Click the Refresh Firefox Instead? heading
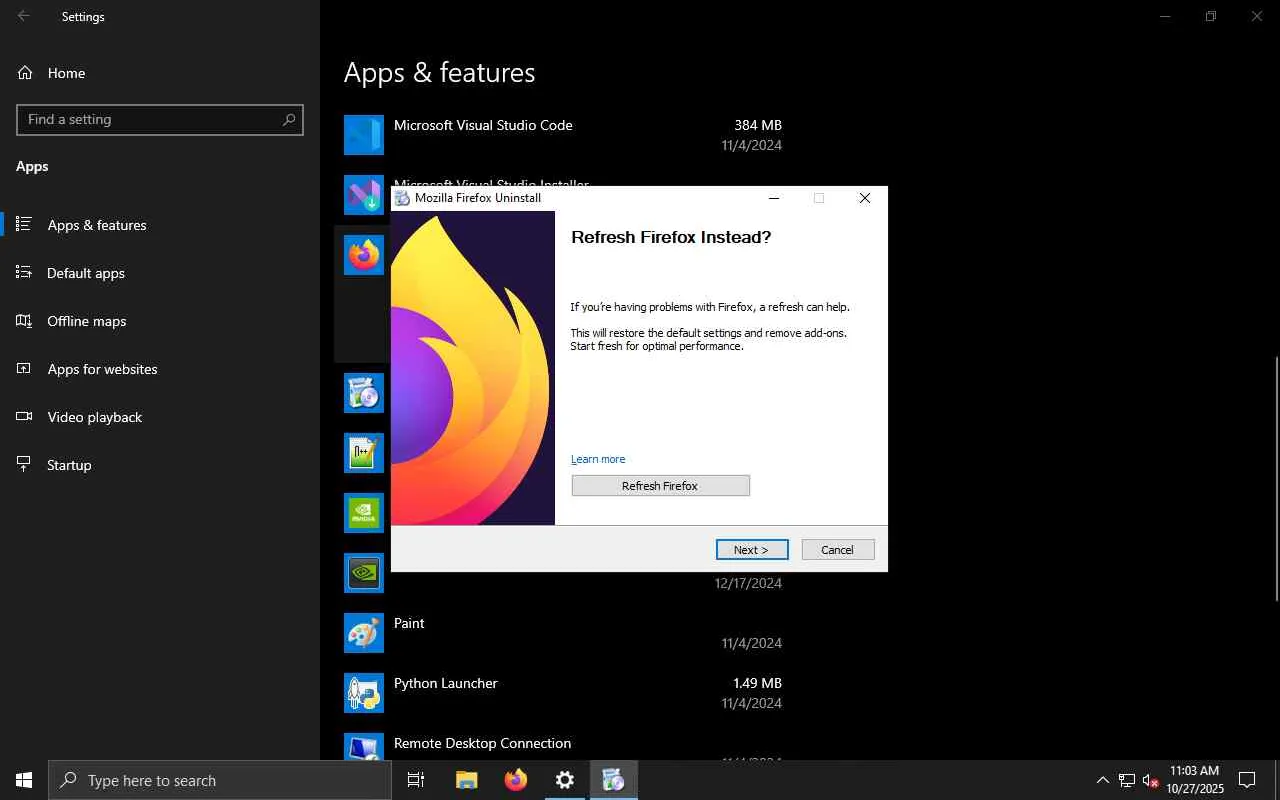The height and width of the screenshot is (800, 1280). coord(671,237)
